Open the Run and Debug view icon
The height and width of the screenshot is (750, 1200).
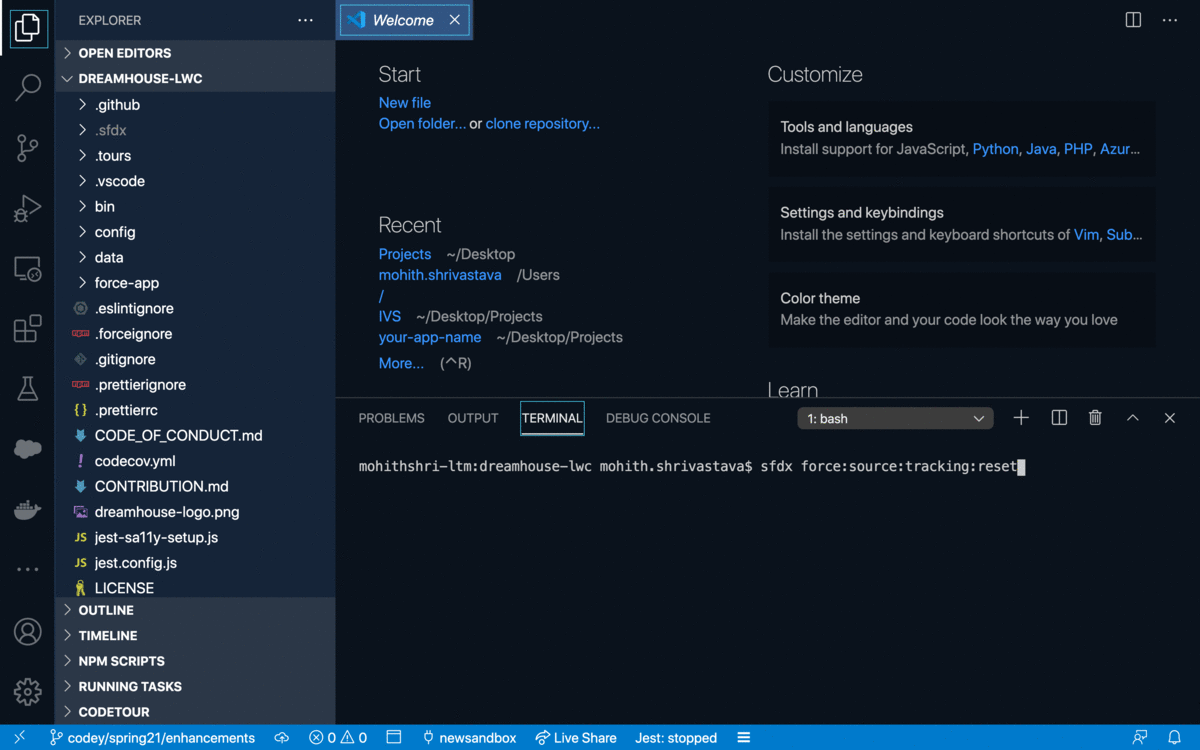coord(28,208)
